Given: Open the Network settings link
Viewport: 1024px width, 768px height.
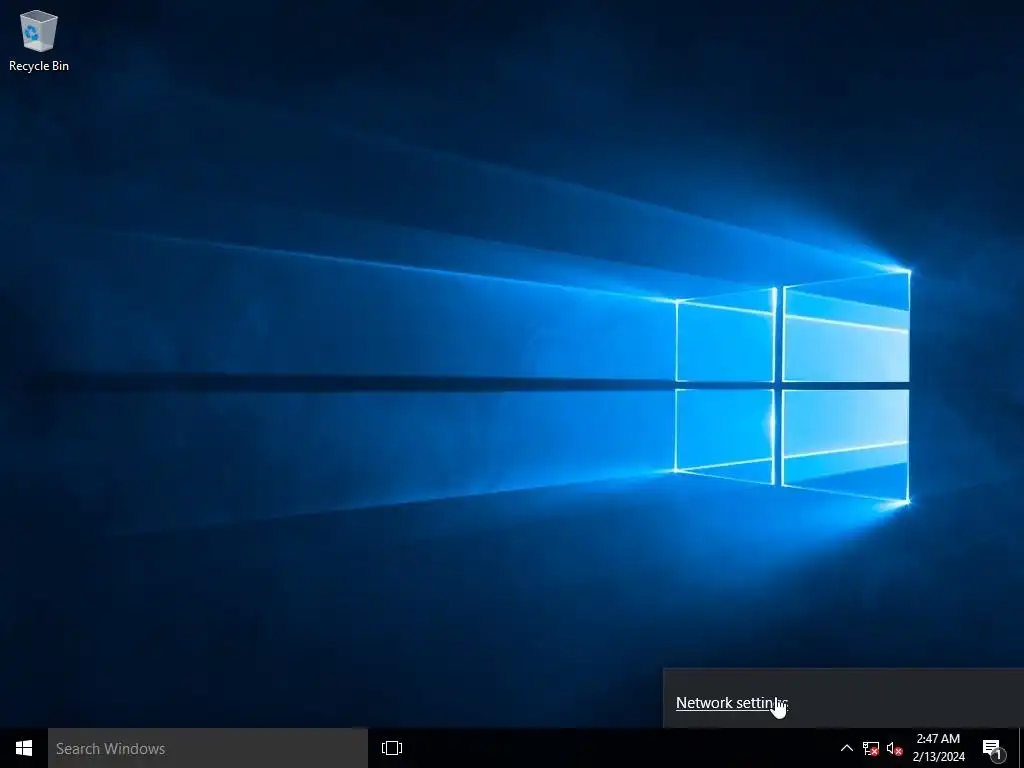Looking at the screenshot, I should coord(732,703).
